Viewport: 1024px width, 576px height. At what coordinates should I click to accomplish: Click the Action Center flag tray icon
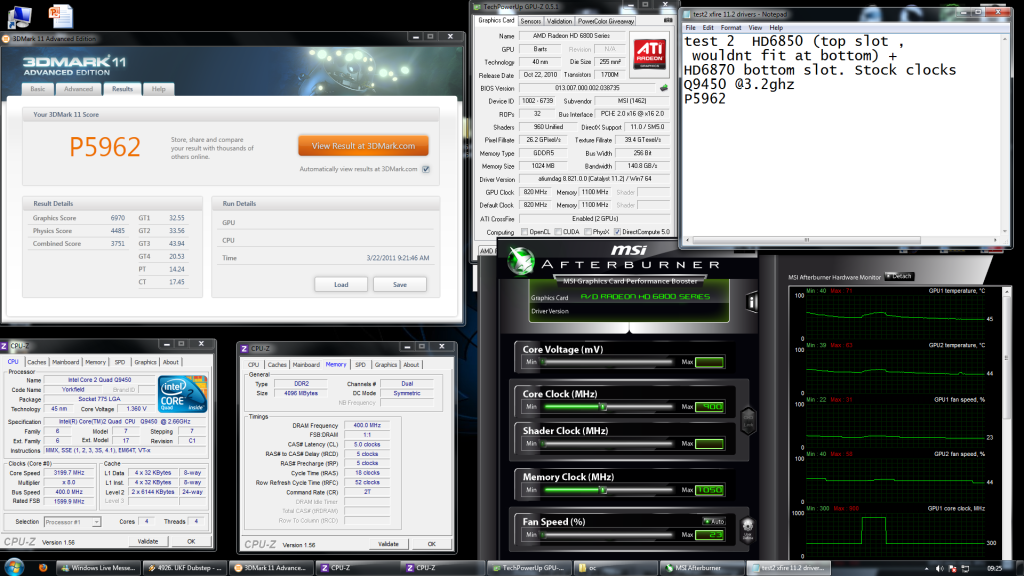coord(952,569)
